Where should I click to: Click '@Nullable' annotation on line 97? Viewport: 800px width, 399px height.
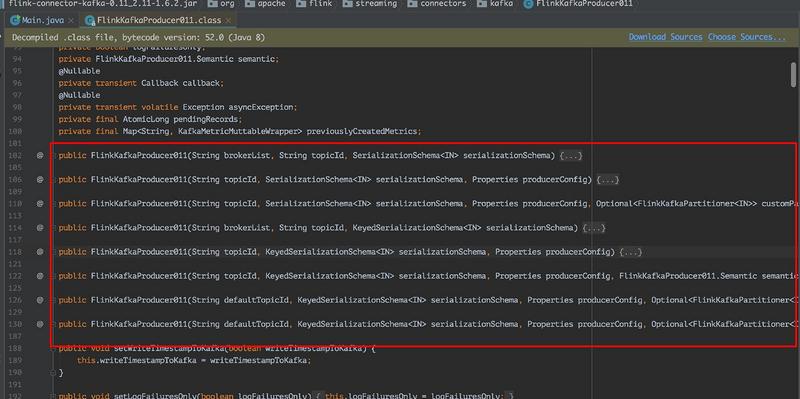coord(79,95)
